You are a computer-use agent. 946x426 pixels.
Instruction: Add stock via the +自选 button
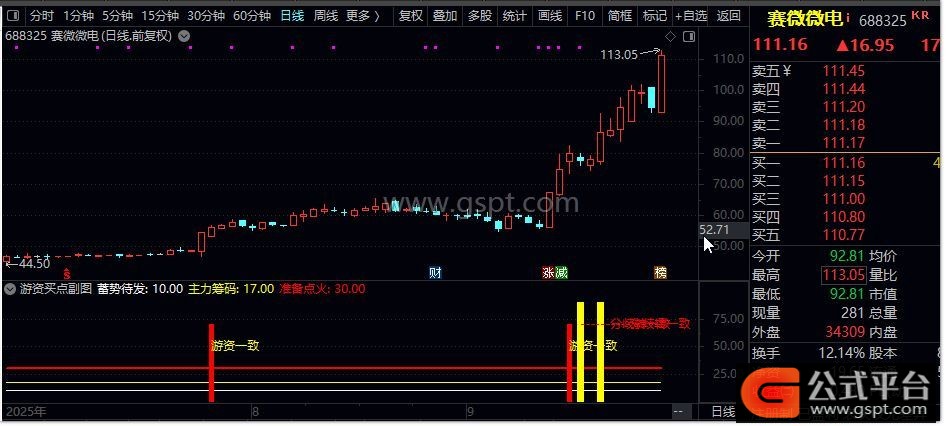click(x=691, y=16)
